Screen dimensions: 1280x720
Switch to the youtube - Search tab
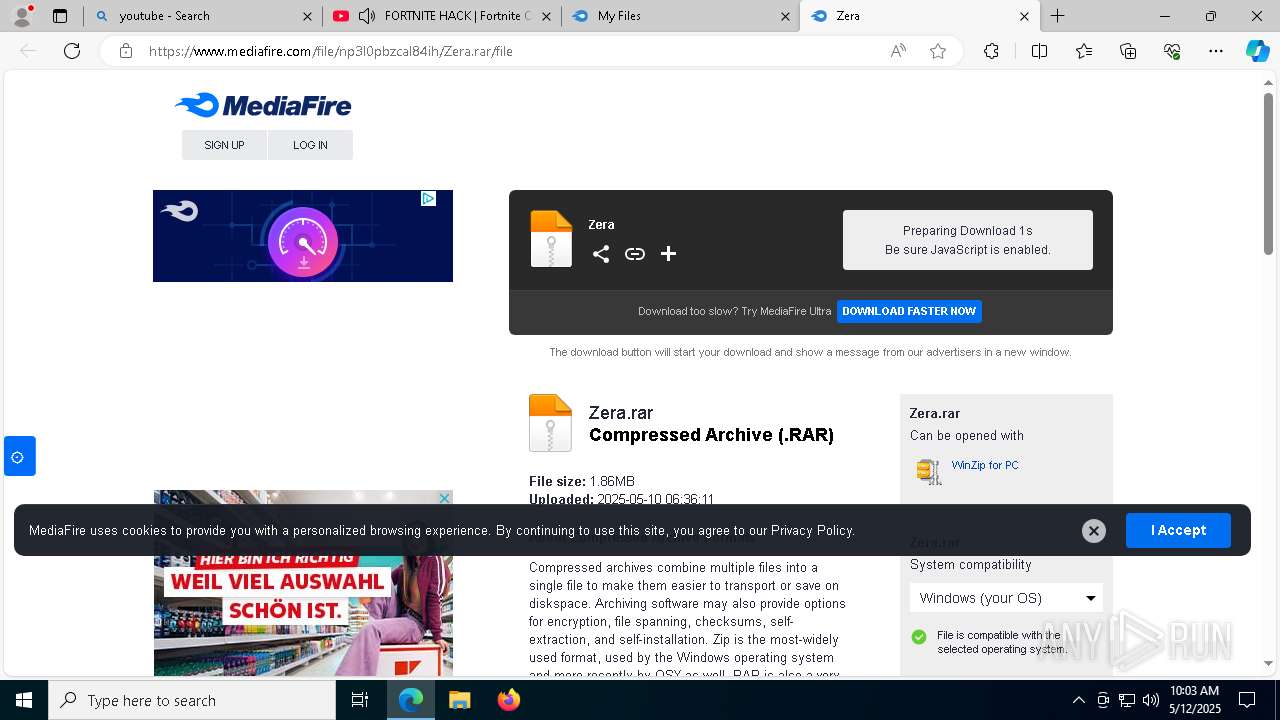pos(203,16)
